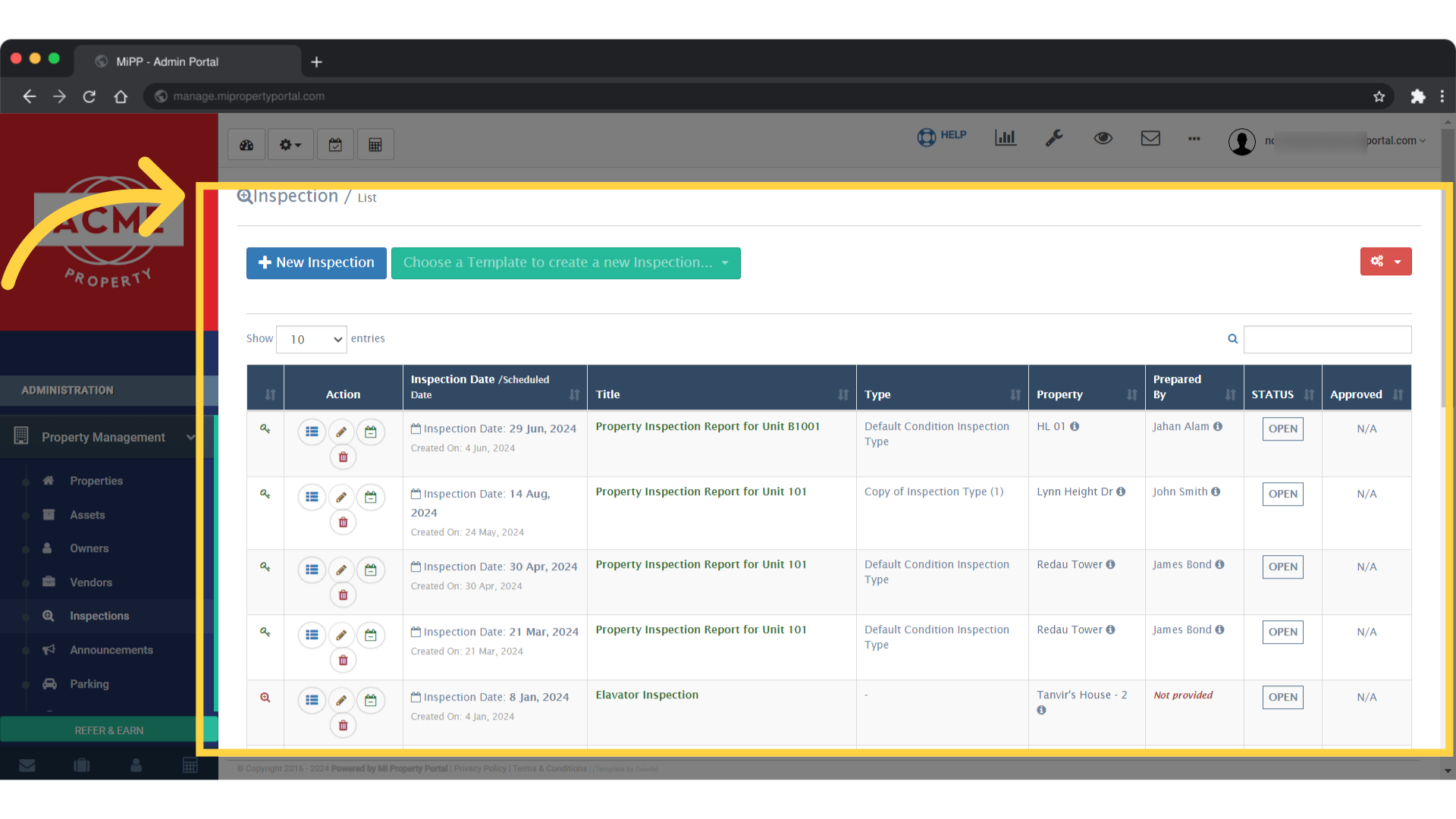Edit the Unit B1001 inspection with pencil icon
The height and width of the screenshot is (819, 1456).
coord(341,432)
